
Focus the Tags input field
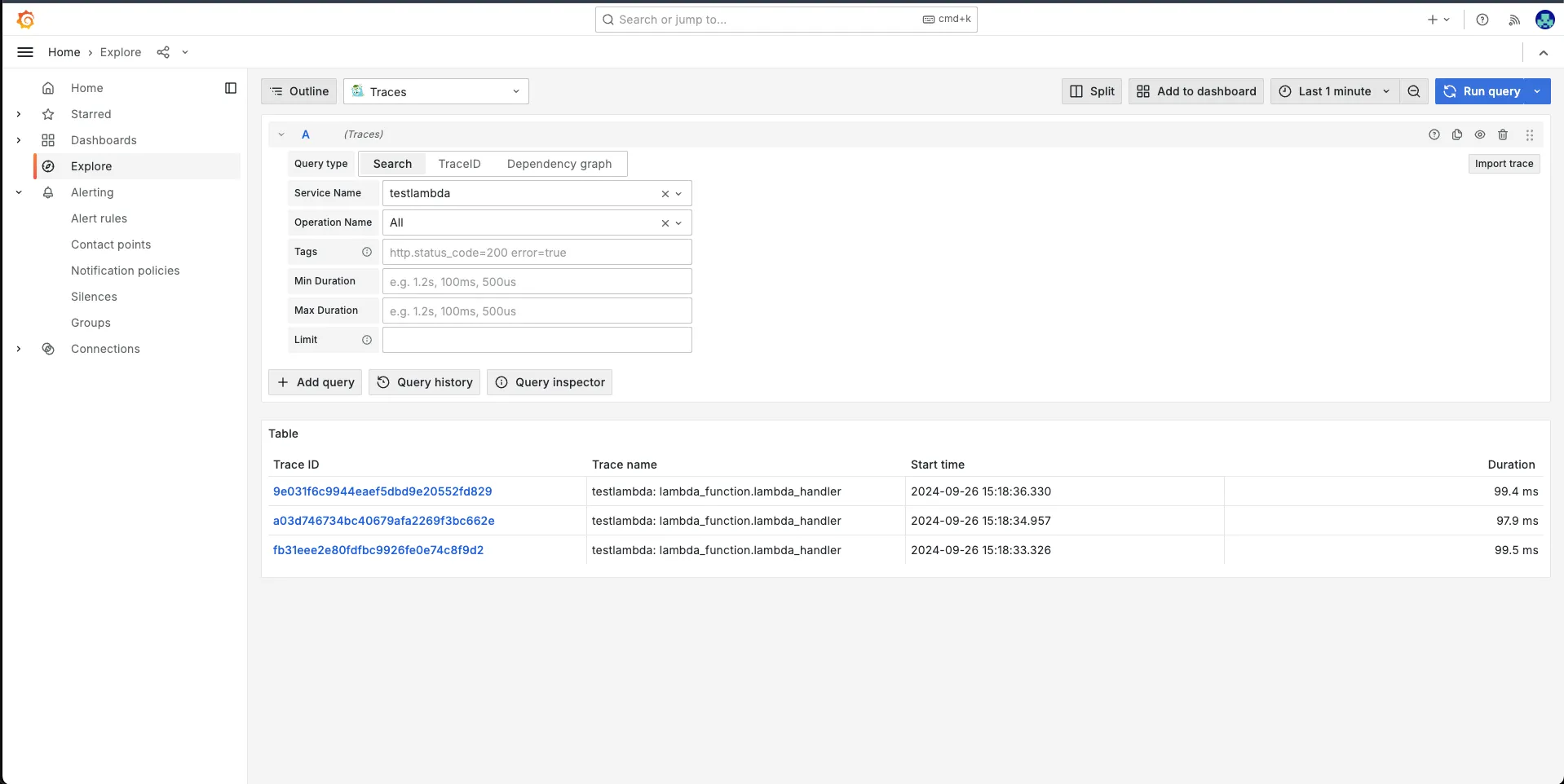click(537, 252)
